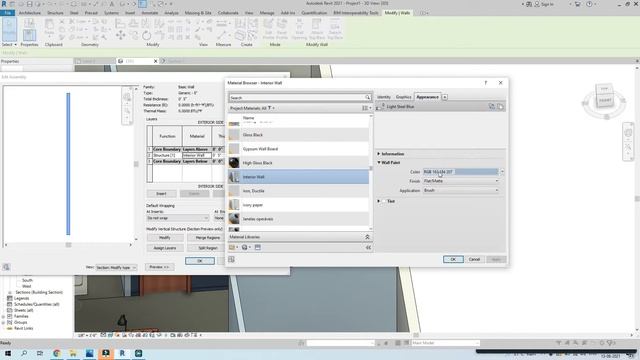The image size is (640, 360).
Task: Open Chrome from the Windows taskbar
Action: coord(57,353)
